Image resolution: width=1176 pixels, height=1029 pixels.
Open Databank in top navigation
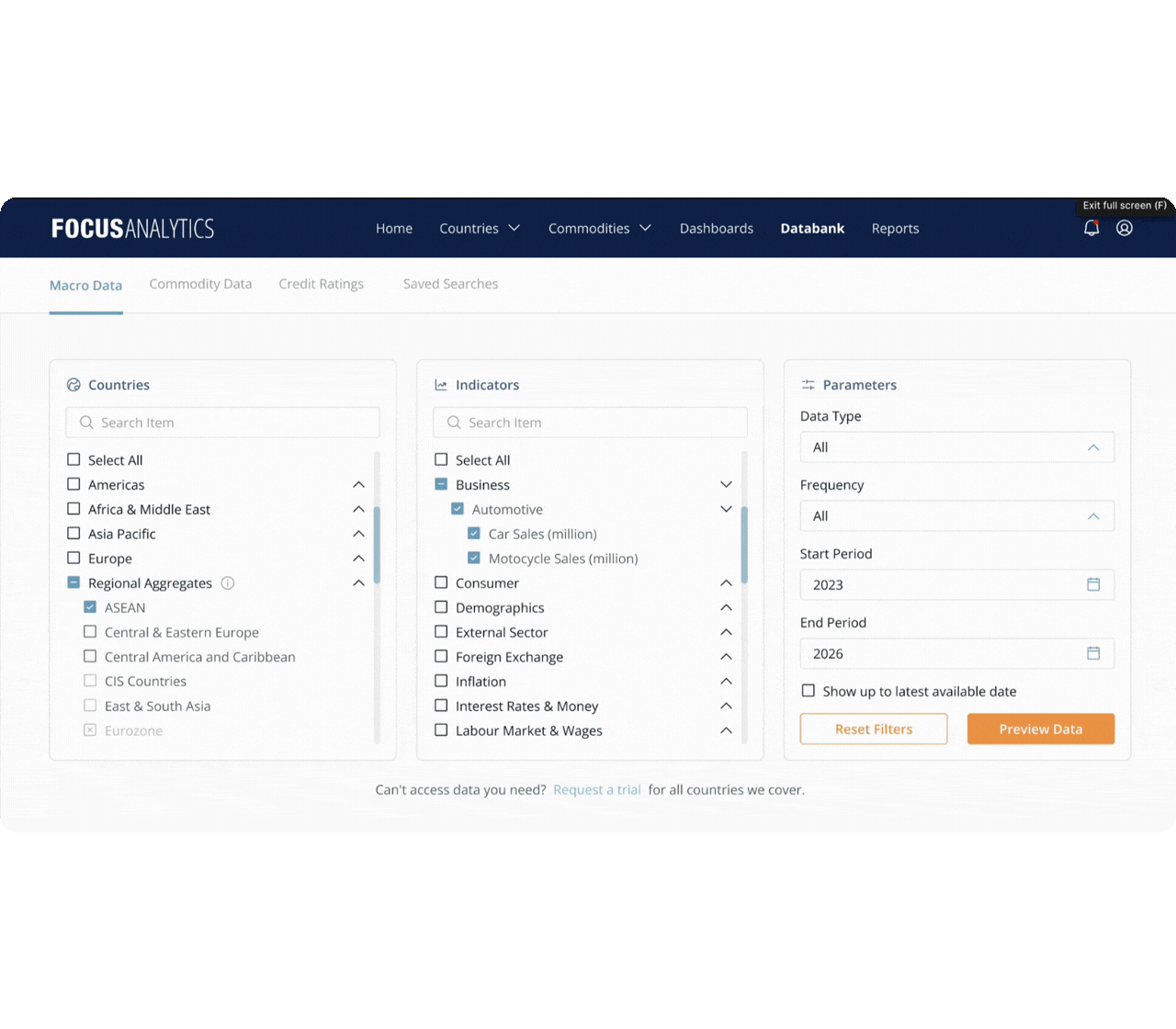812,228
